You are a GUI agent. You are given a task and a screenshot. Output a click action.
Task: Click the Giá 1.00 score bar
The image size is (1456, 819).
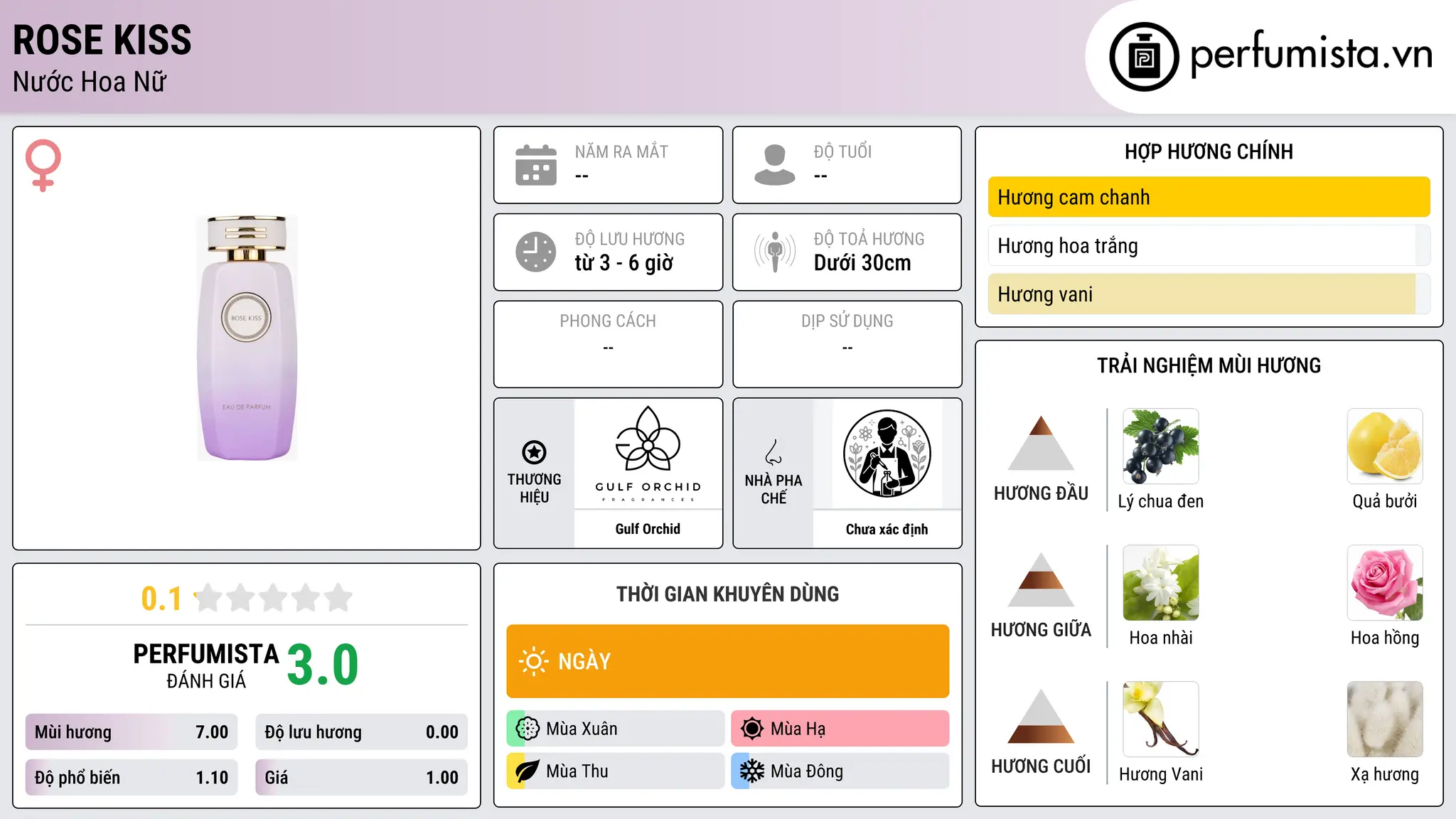pyautogui.click(x=362, y=778)
